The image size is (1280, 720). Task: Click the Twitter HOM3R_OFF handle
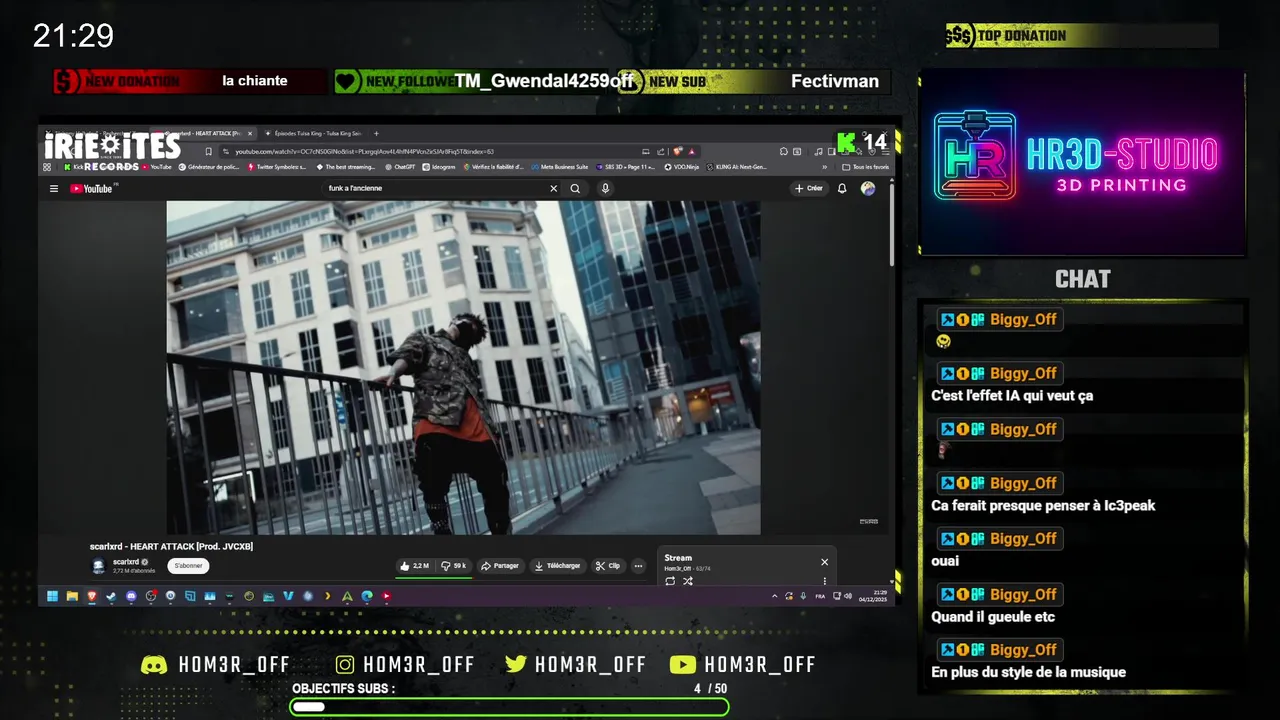coord(591,665)
